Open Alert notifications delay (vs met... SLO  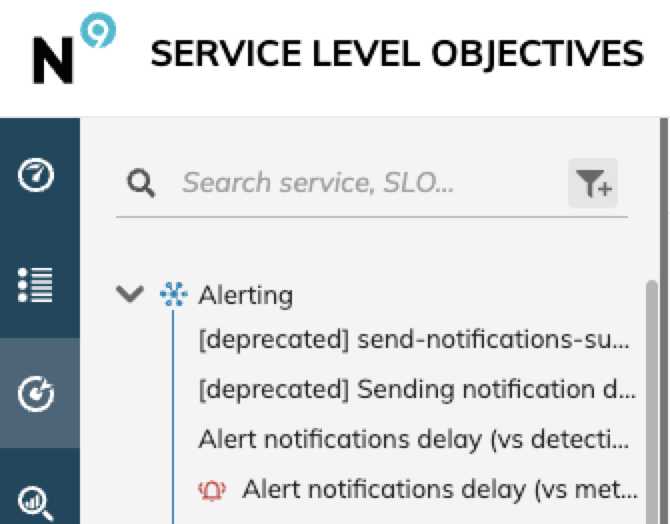tap(440, 490)
